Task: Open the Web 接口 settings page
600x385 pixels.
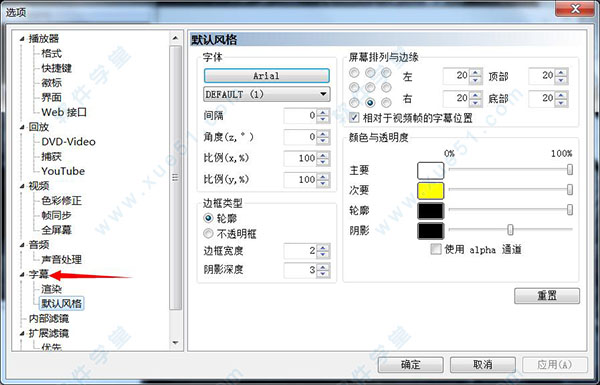Action: [64, 112]
